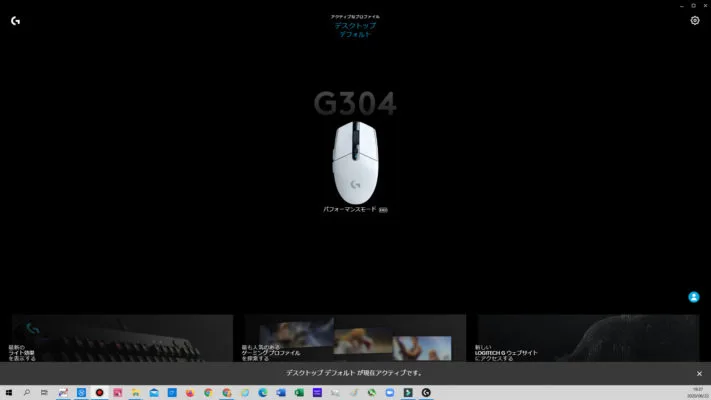Open Zoom from the taskbar

[390, 393]
